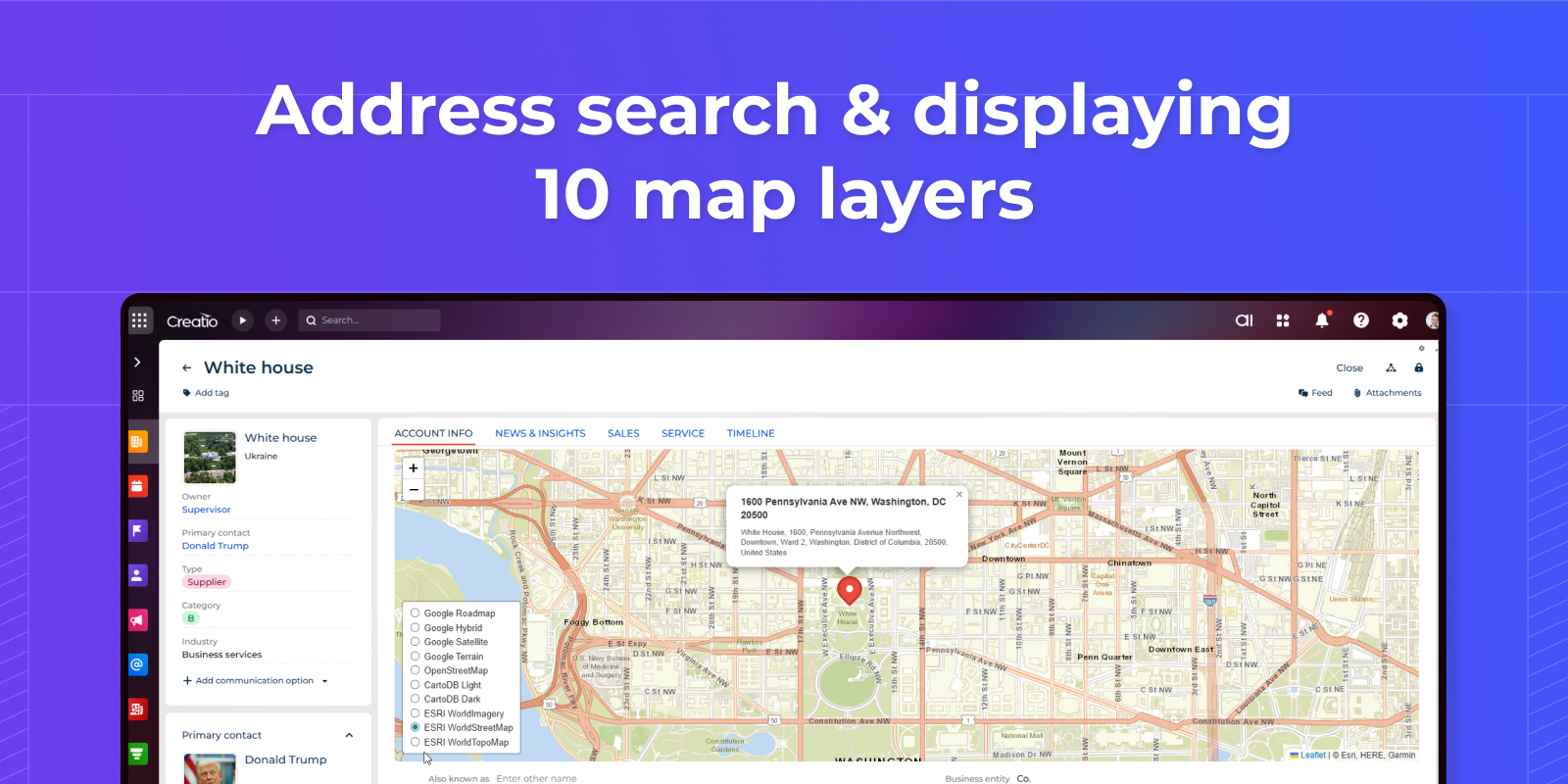Image resolution: width=1568 pixels, height=784 pixels.
Task: Click the B category badge
Action: [191, 618]
